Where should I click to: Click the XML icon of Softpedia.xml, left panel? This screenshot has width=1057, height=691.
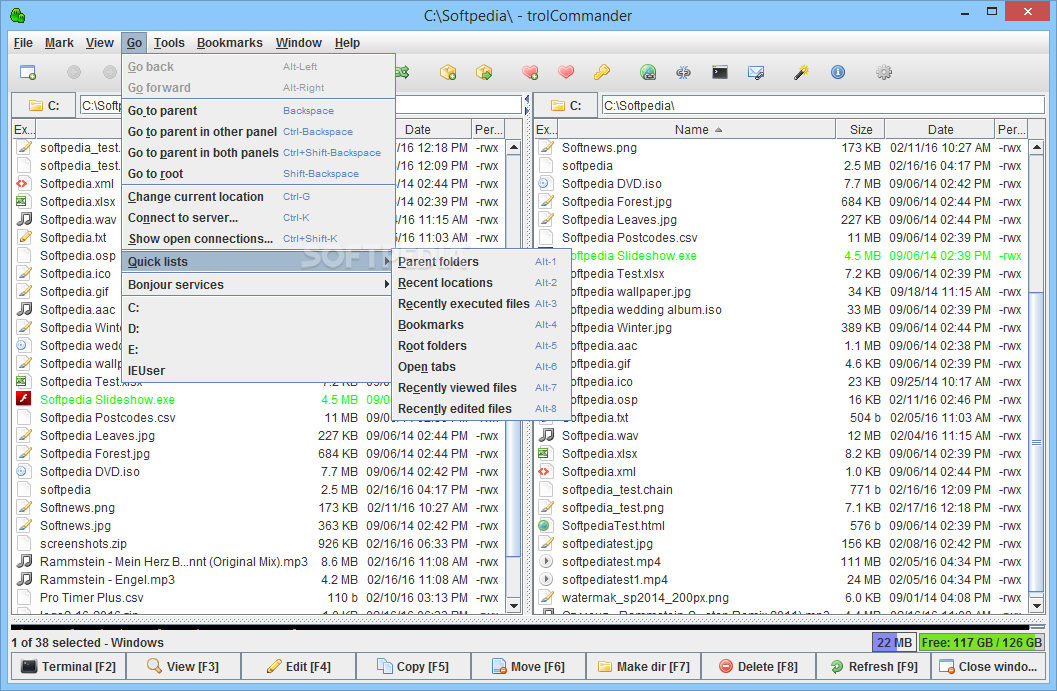[x=24, y=183]
